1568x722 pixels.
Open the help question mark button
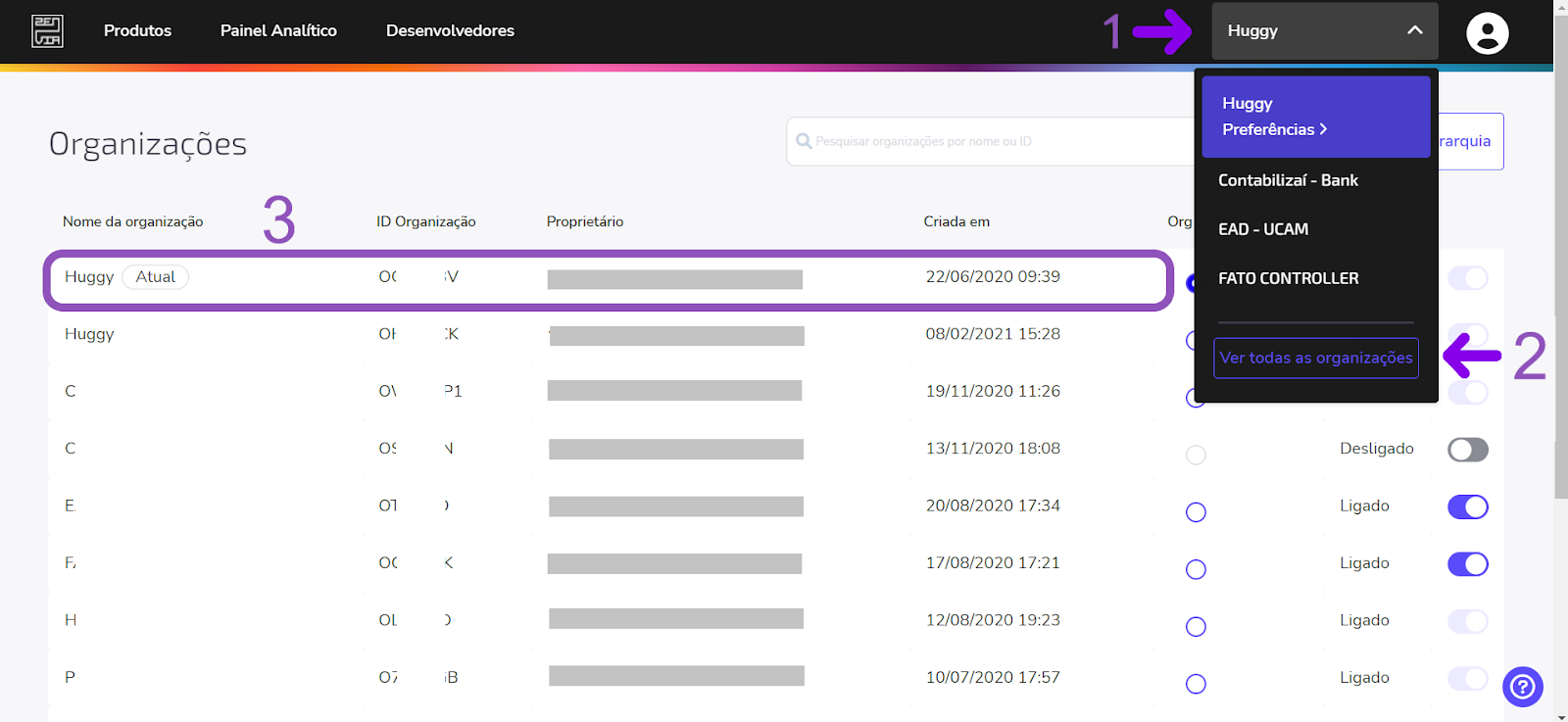click(1523, 687)
